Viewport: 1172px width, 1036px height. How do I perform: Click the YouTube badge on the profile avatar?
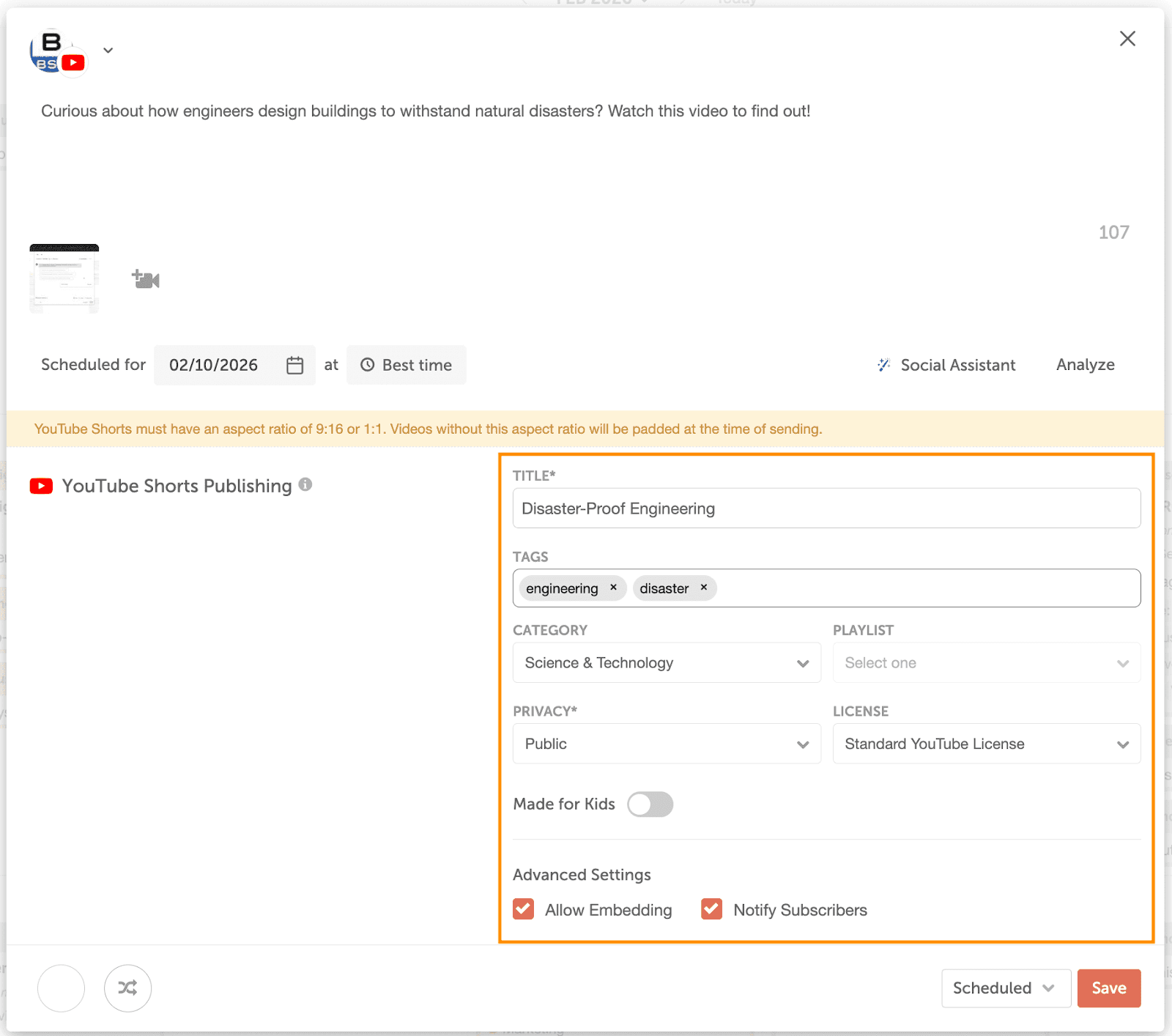(x=72, y=62)
